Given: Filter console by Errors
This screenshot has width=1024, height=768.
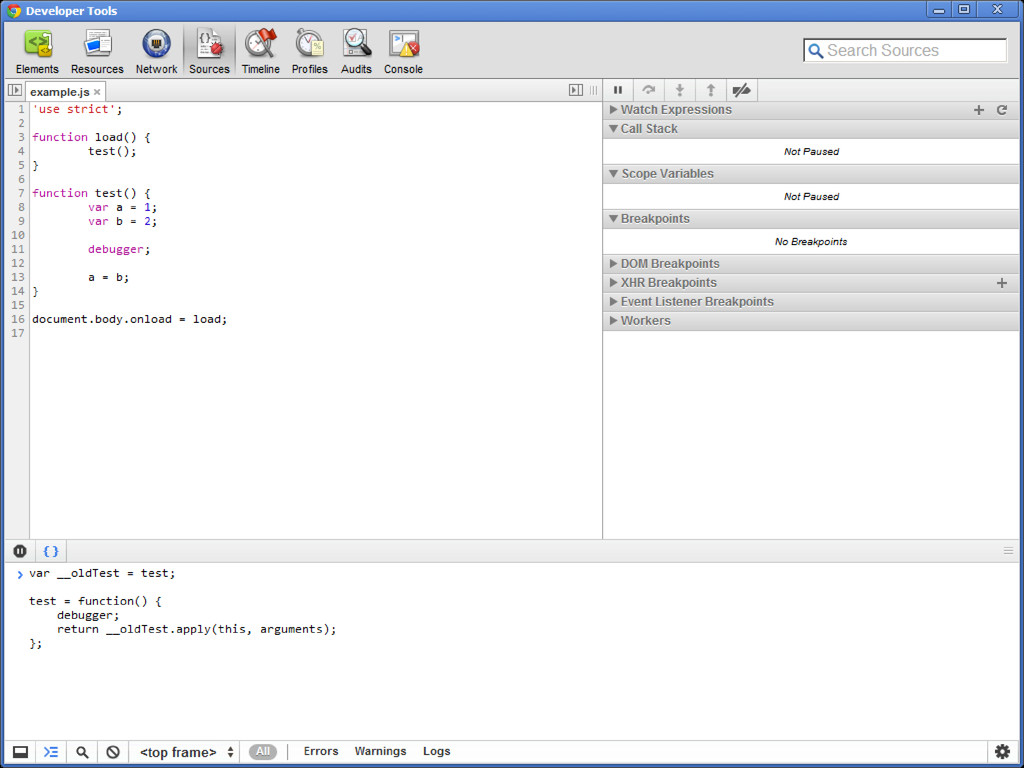Looking at the screenshot, I should [321, 752].
